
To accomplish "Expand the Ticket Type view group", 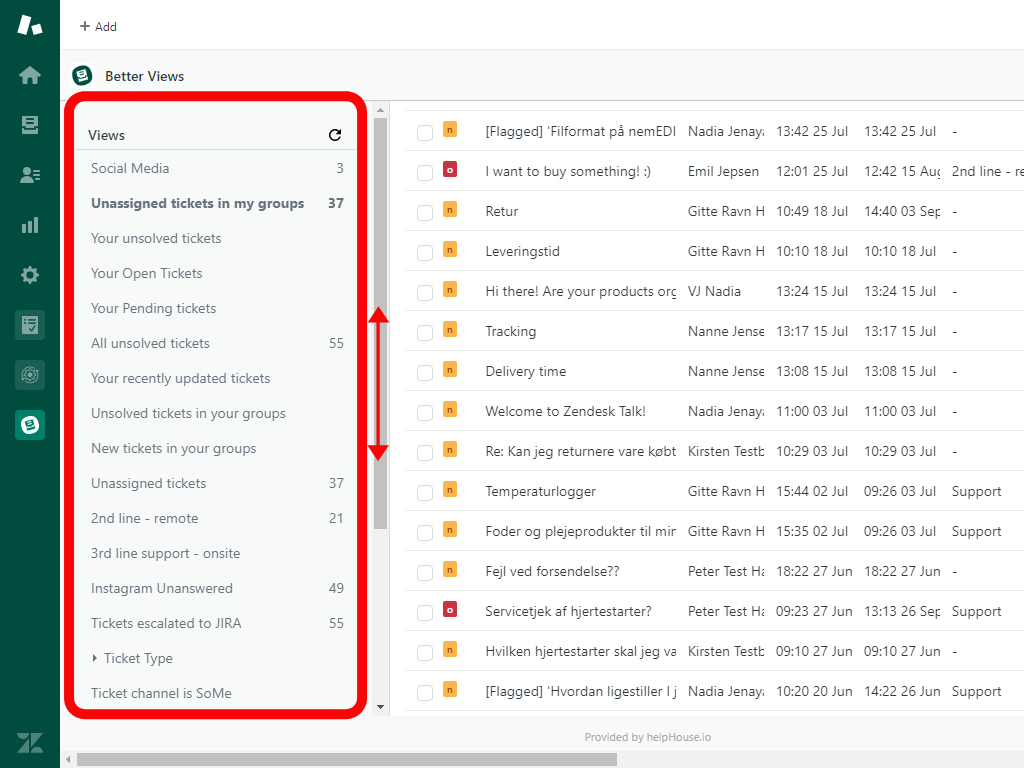I will click(95, 658).
